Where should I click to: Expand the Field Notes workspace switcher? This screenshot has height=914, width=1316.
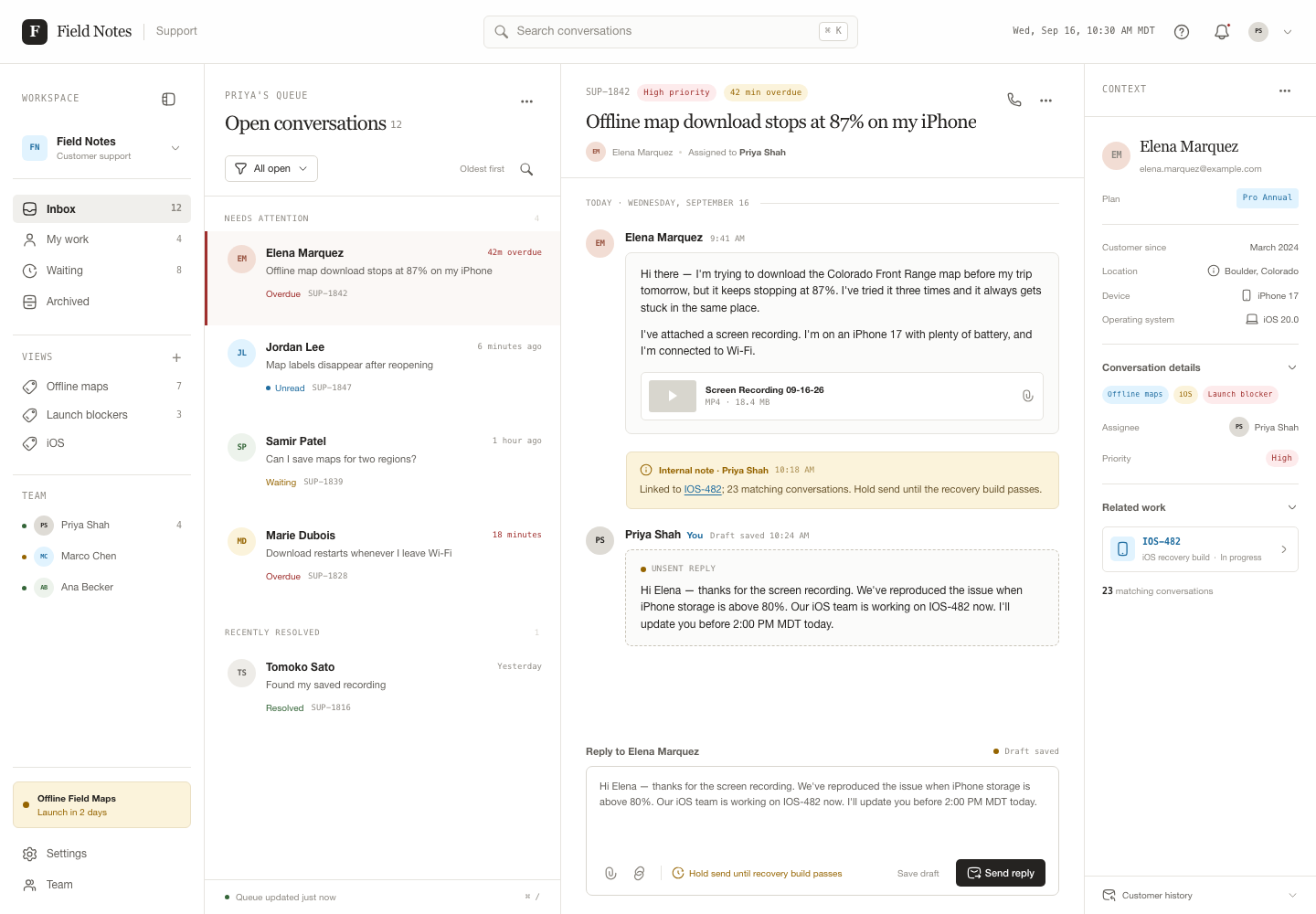pyautogui.click(x=101, y=148)
